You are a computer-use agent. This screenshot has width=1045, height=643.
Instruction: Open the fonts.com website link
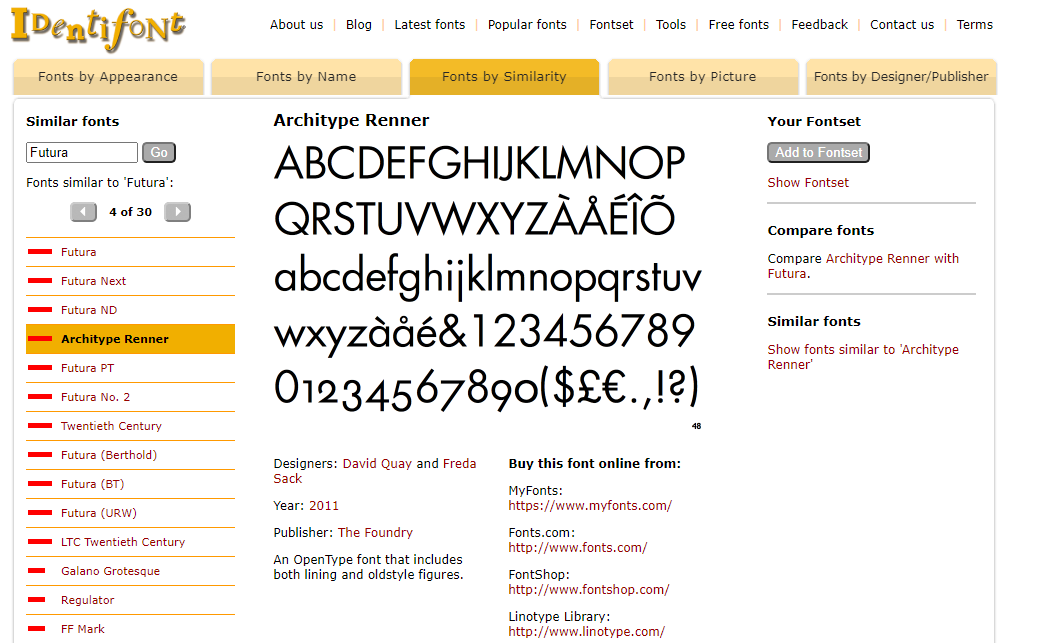(578, 548)
